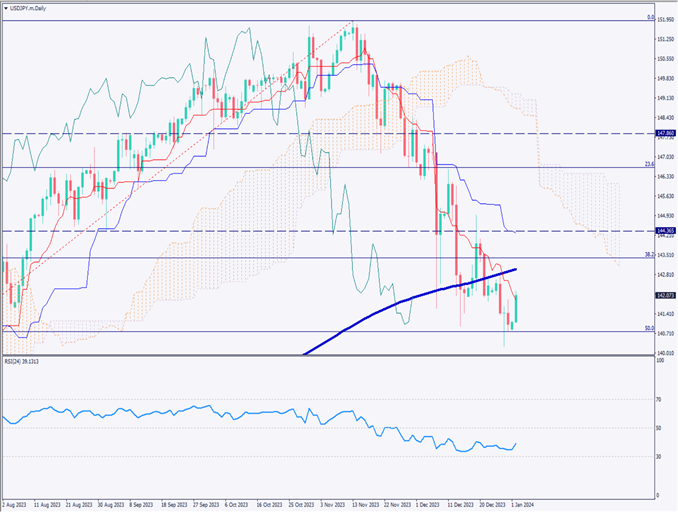Click the Fibonacci 0.0 level label at top
The image size is (678, 512).
point(650,17)
